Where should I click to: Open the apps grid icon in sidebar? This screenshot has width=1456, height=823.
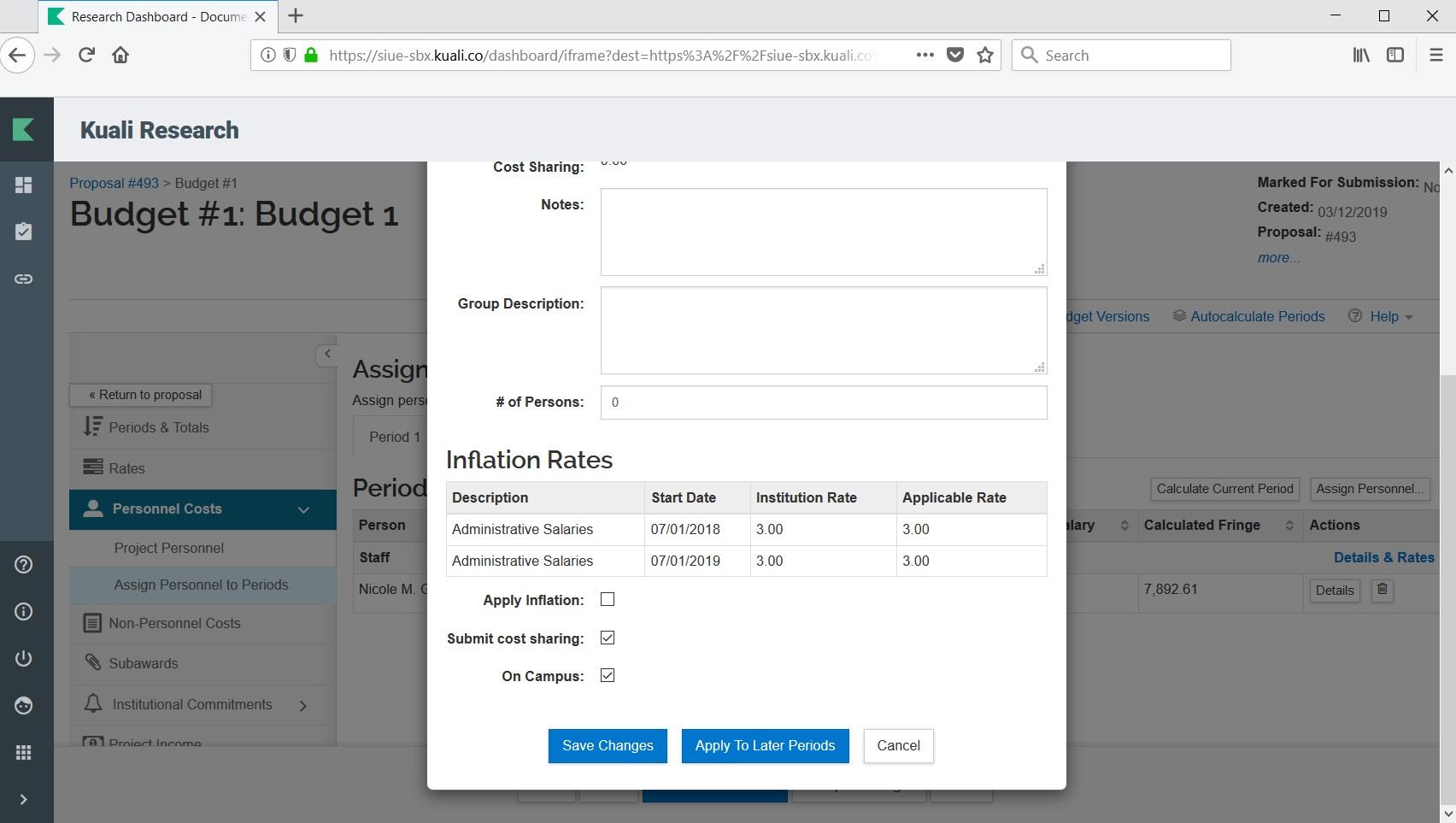click(x=24, y=752)
